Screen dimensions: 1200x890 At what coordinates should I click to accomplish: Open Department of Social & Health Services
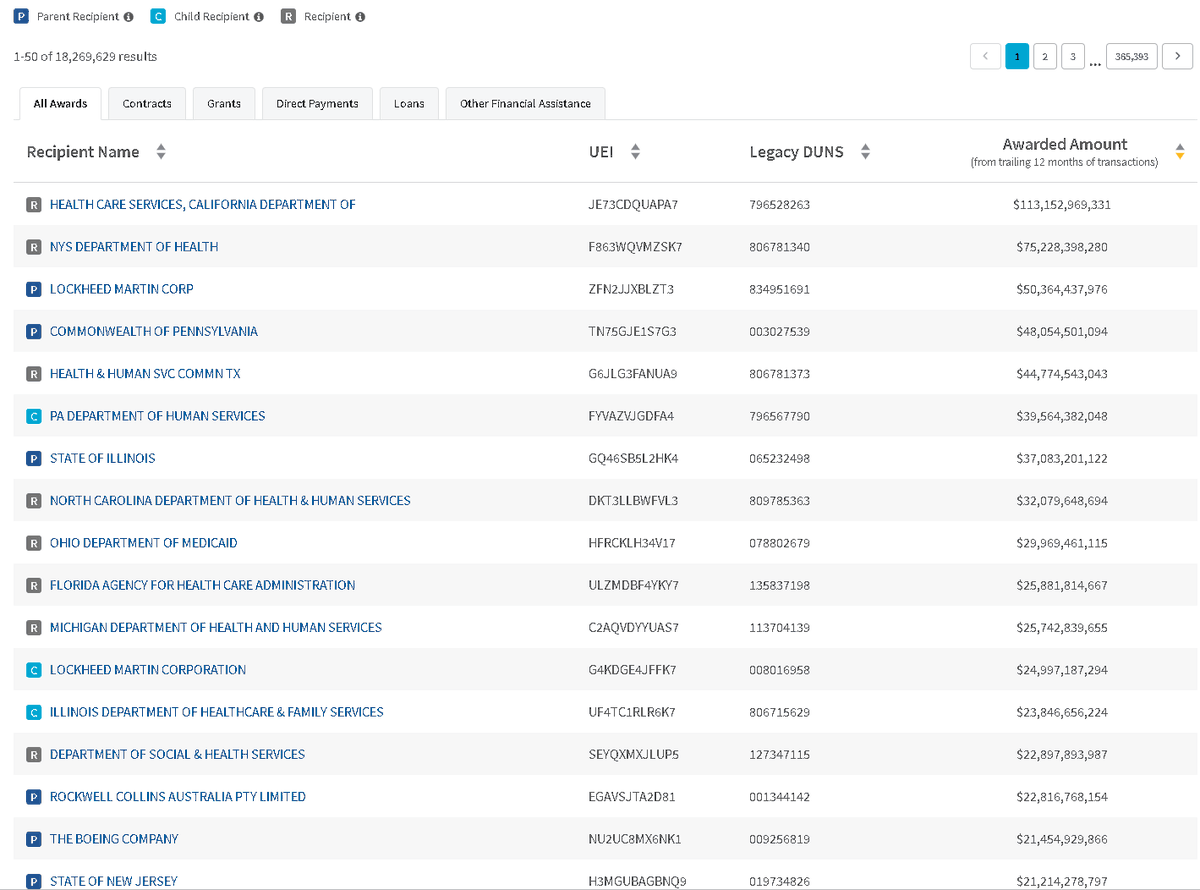click(x=178, y=755)
